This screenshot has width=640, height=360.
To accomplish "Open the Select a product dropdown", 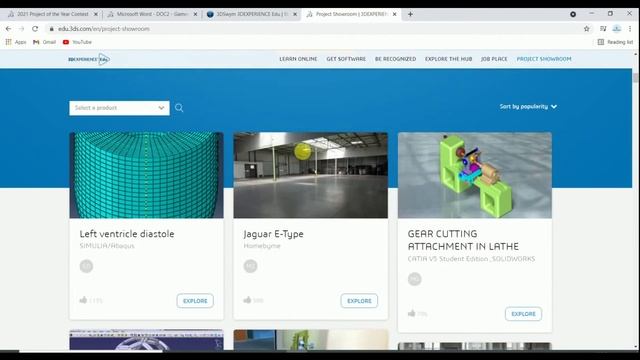I will coord(119,108).
